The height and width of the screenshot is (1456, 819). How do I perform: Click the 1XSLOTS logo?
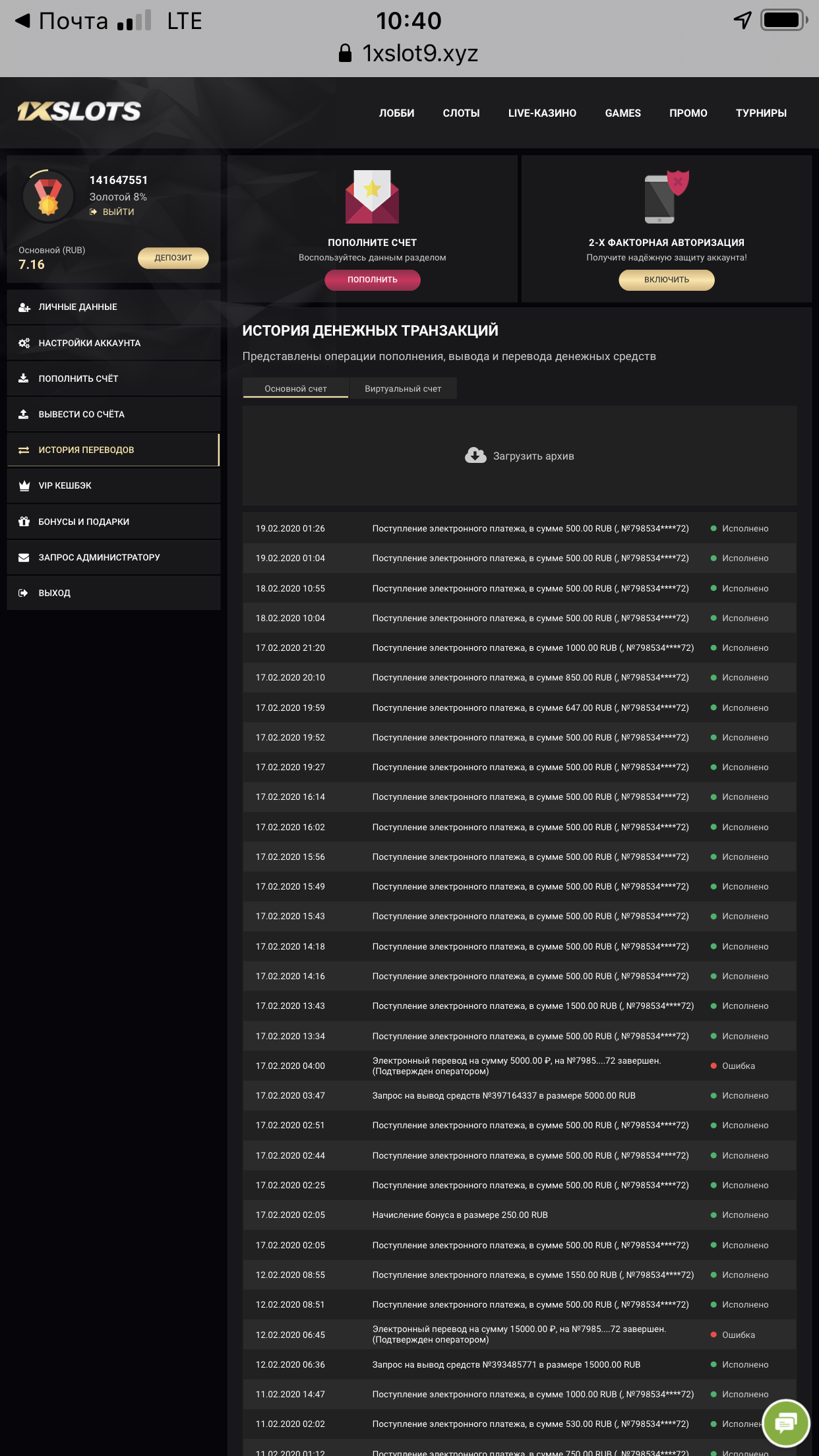pos(79,111)
